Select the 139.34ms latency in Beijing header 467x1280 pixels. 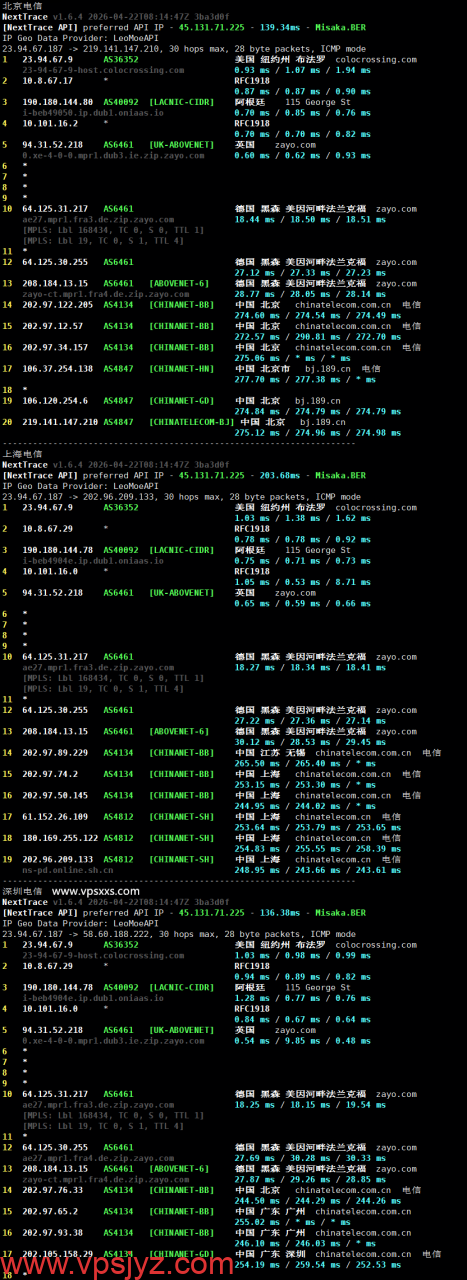(279, 27)
